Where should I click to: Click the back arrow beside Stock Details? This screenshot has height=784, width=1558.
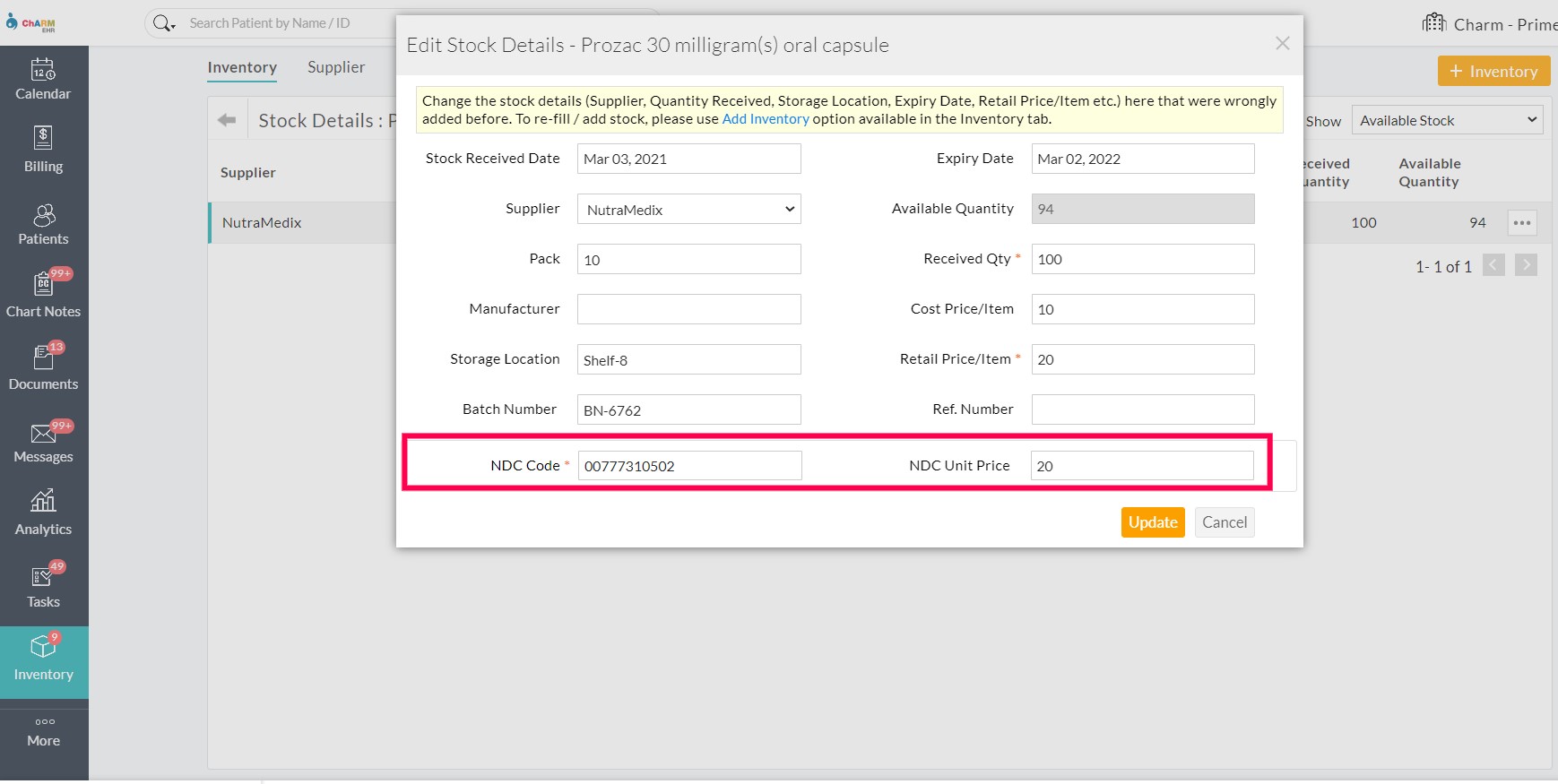[x=227, y=120]
